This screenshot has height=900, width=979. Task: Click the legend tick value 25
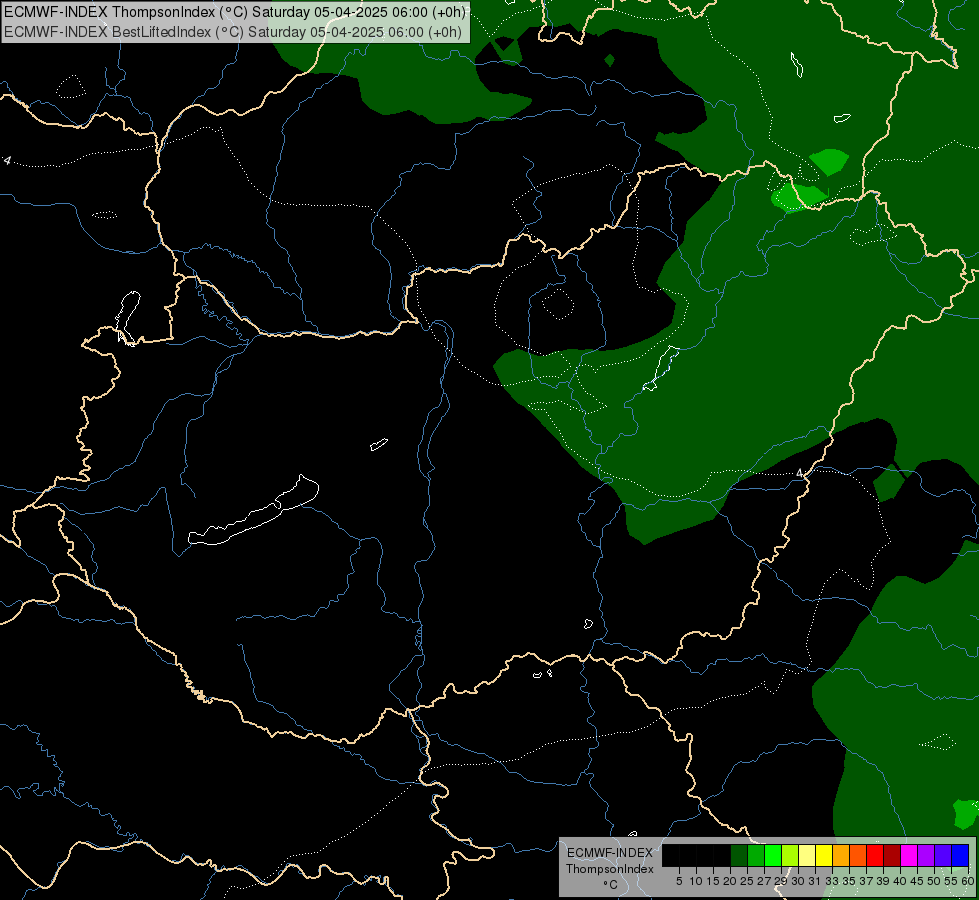coord(747,881)
